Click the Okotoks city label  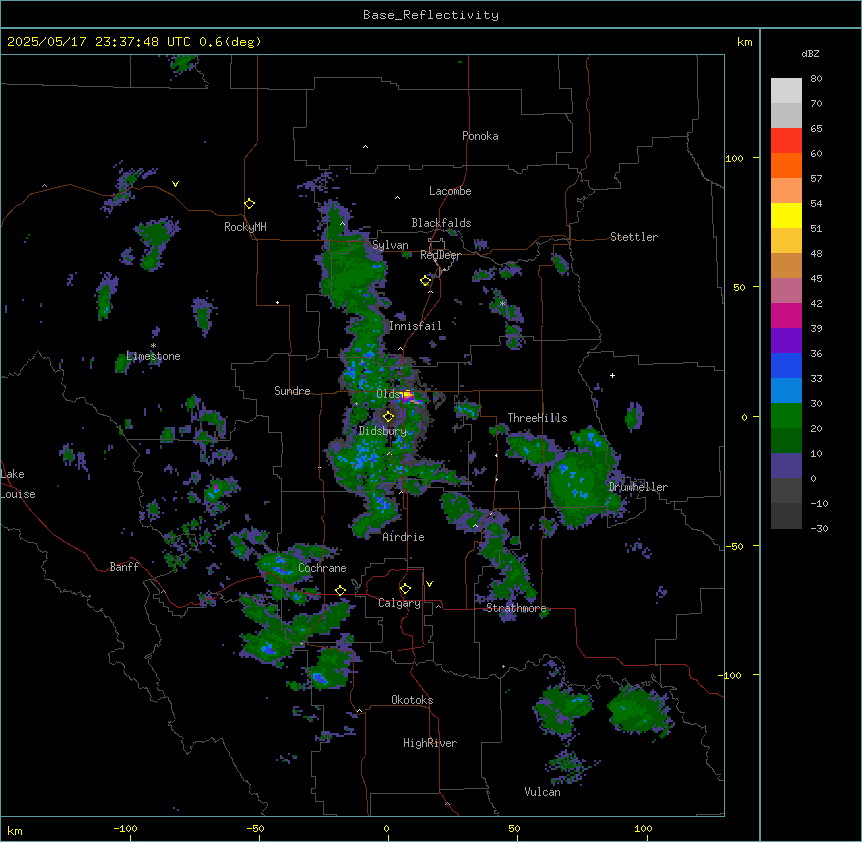pyautogui.click(x=412, y=700)
